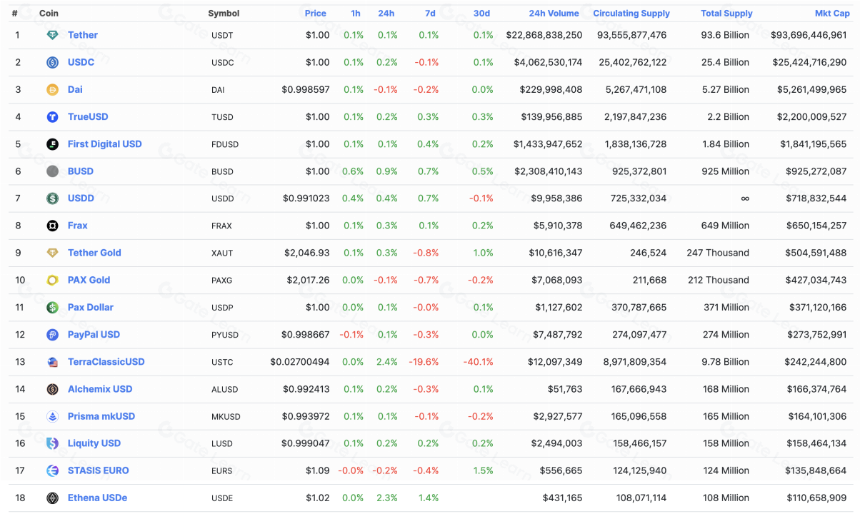This screenshot has height=514, width=860.
Task: Click the Coin column header
Action: (49, 13)
